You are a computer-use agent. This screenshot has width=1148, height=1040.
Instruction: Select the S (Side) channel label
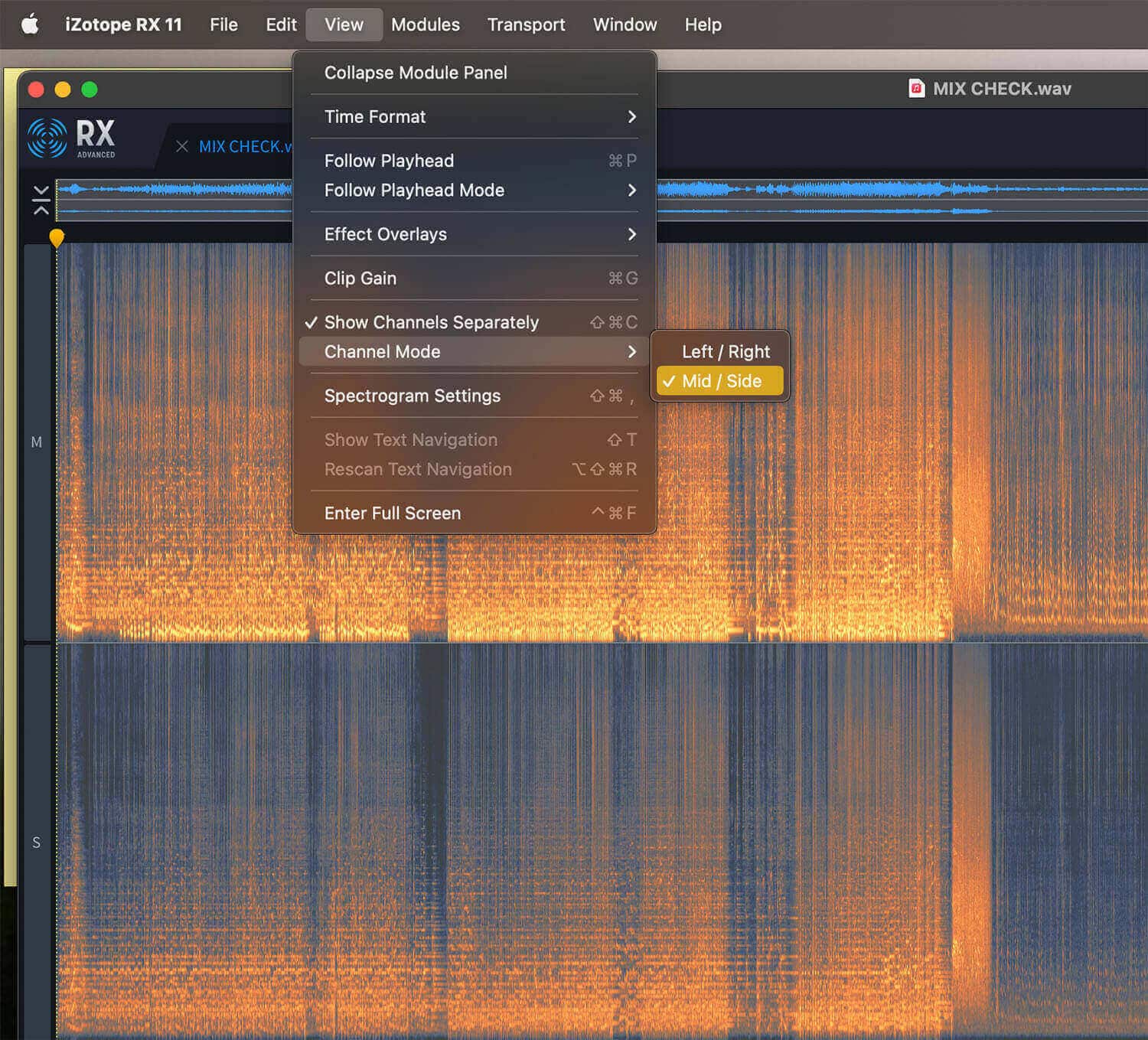click(36, 843)
